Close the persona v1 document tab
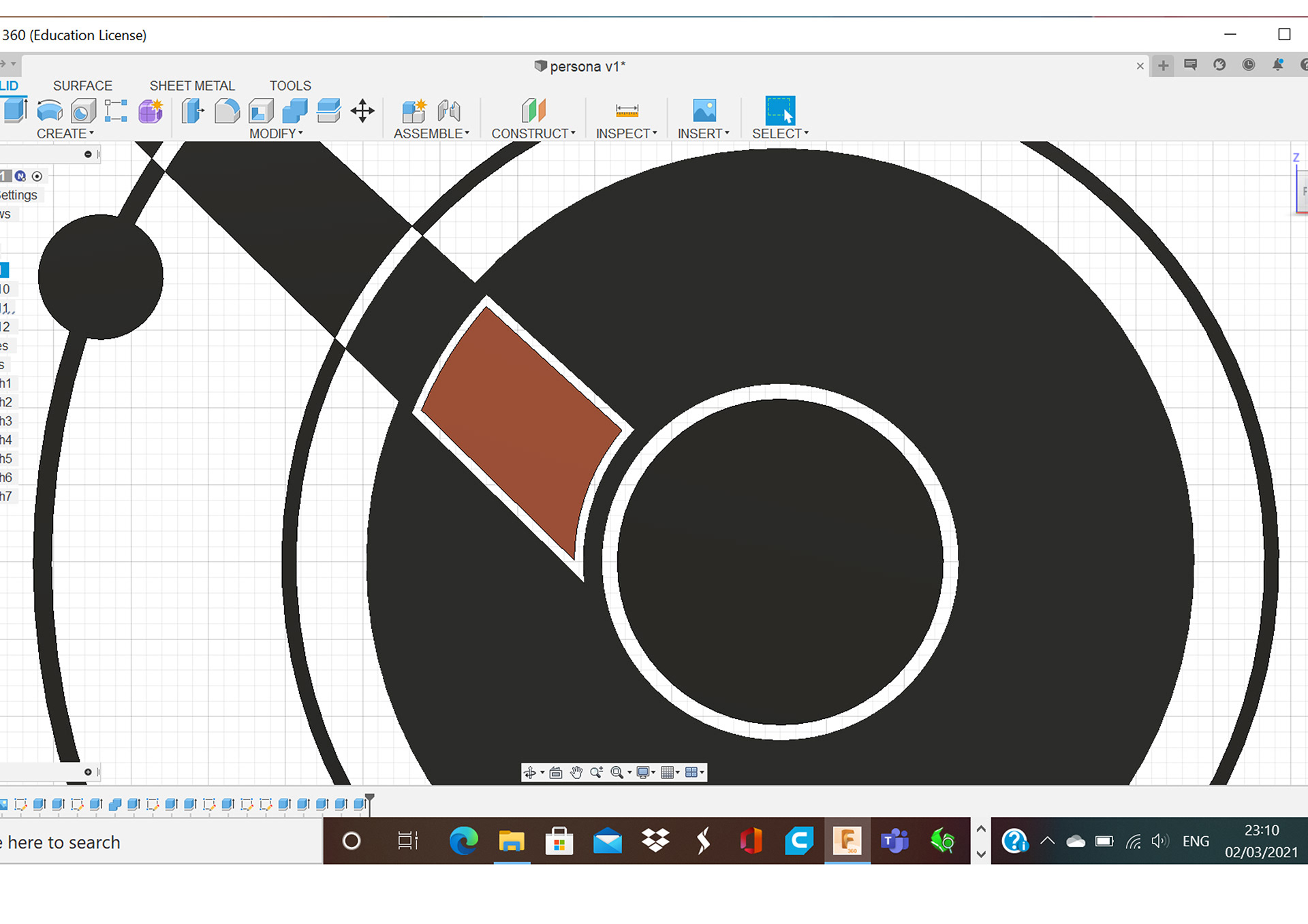 coord(1140,66)
